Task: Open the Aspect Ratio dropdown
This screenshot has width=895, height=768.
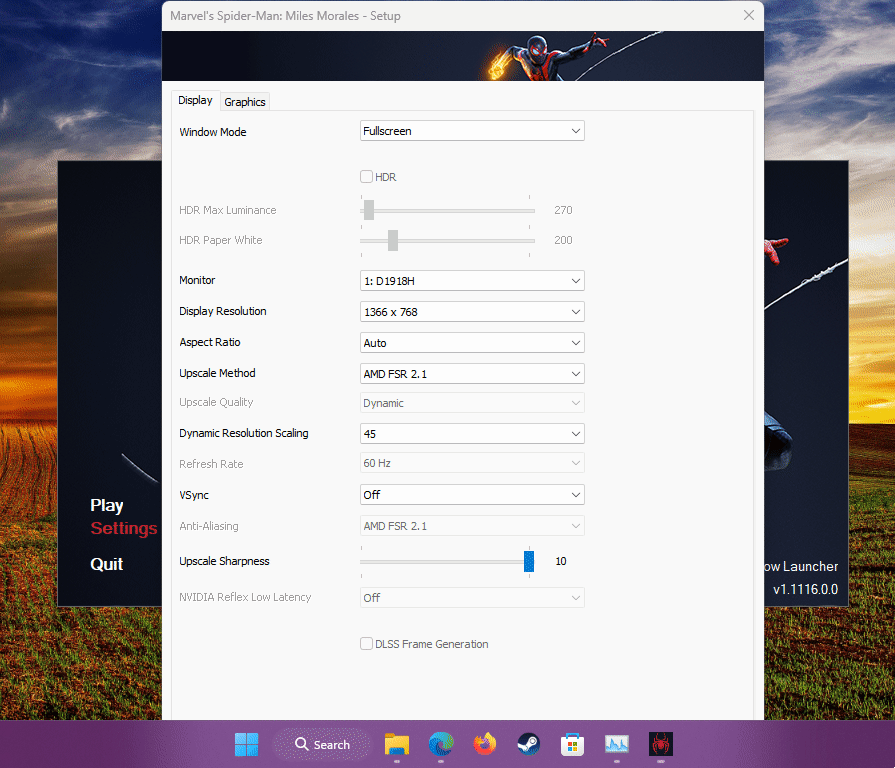Action: (472, 343)
